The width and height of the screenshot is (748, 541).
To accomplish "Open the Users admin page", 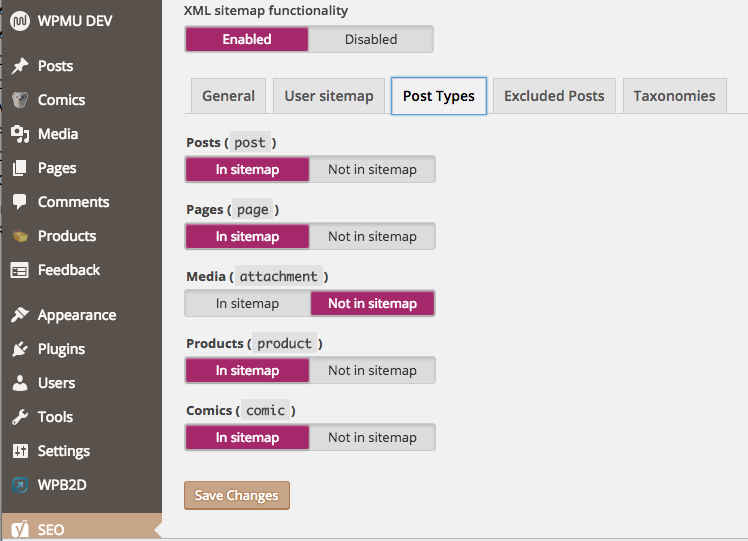I will click(56, 383).
